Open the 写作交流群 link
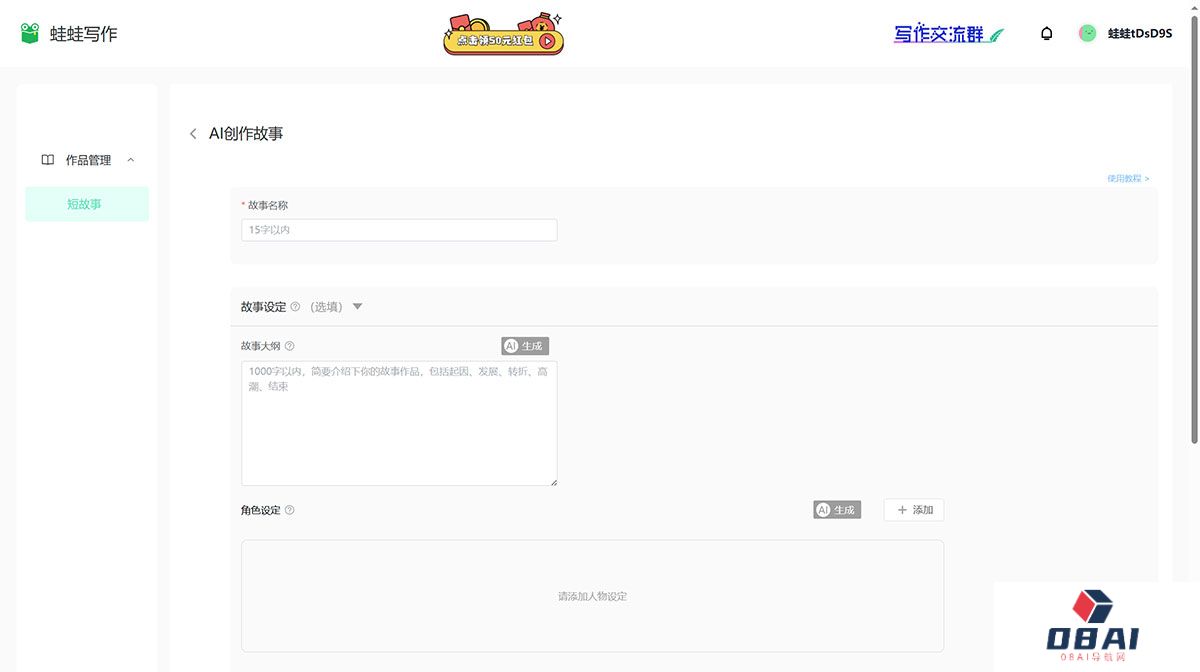Screen dimensions: 1200x672 point(949,34)
